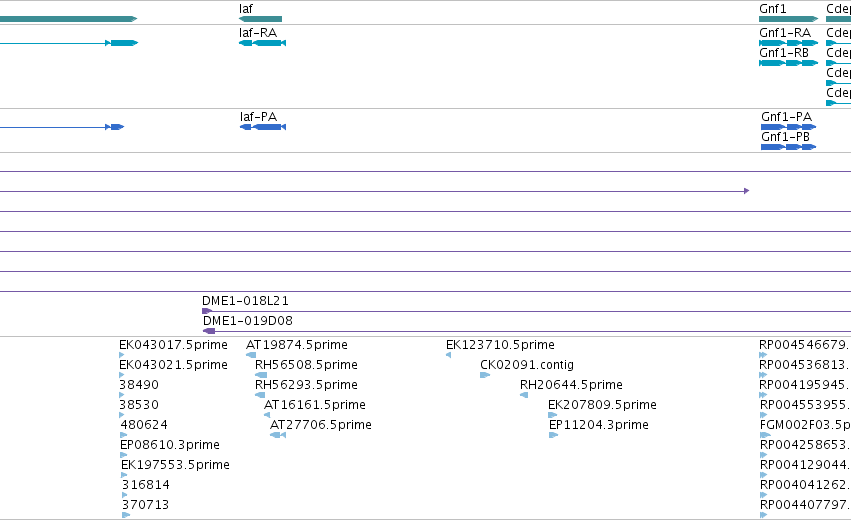Select the Iaf gene bar
This screenshot has height=520, width=851.
pos(261,19)
